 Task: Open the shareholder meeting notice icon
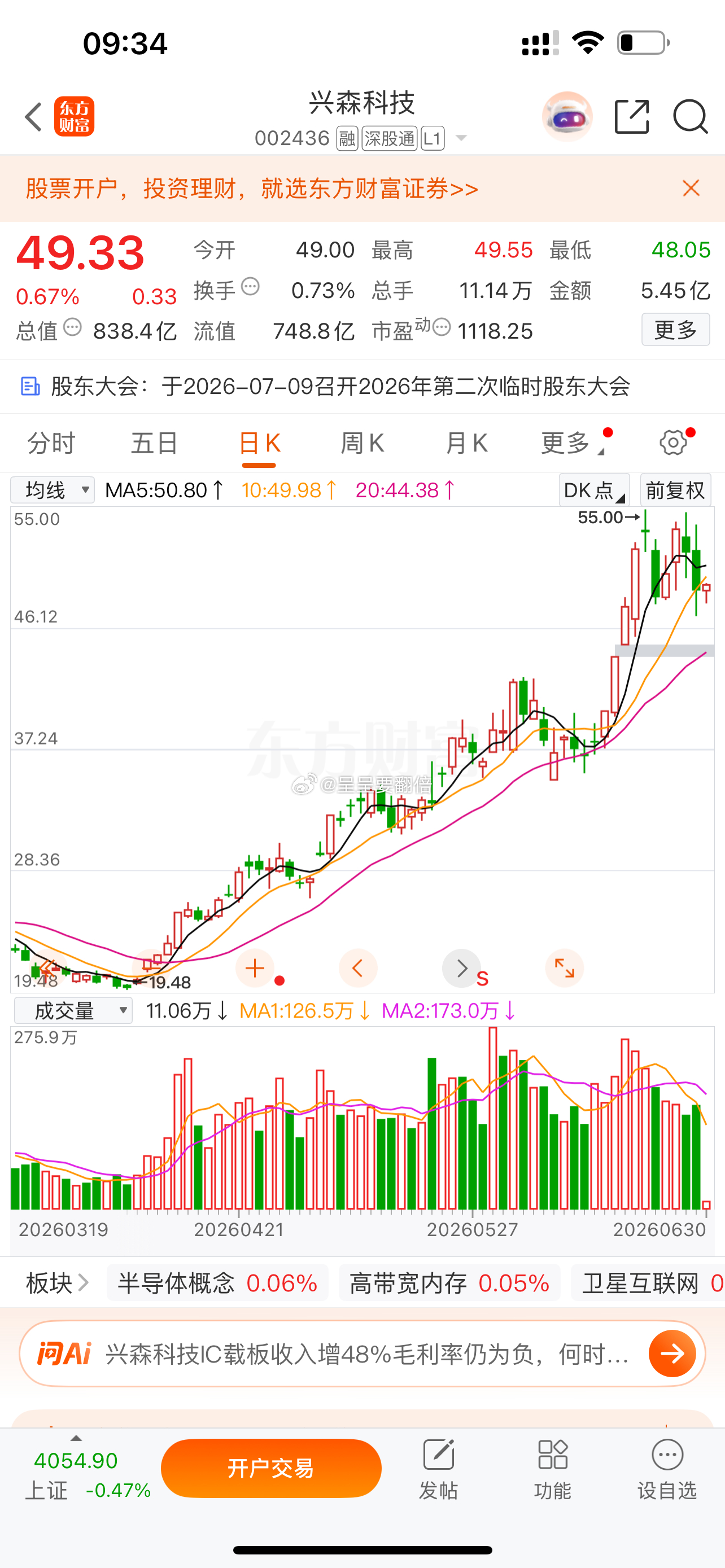(30, 386)
